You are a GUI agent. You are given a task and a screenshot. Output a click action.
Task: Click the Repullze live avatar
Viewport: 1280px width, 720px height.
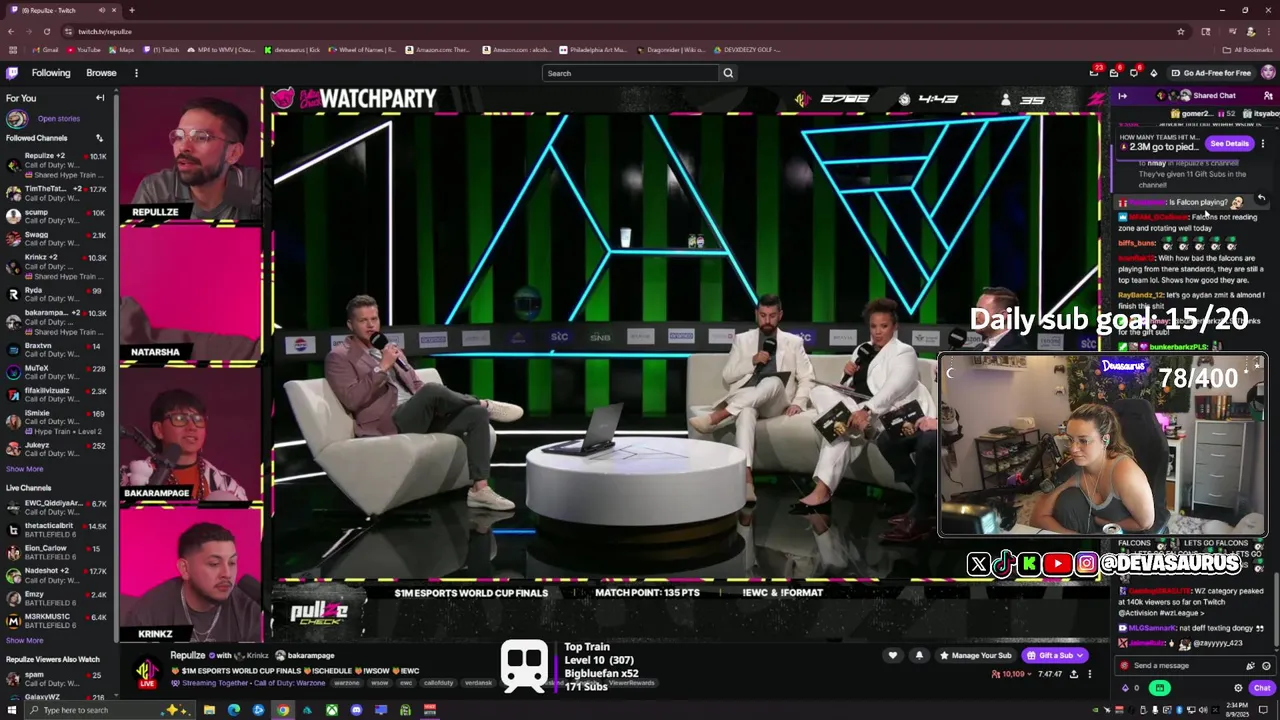pyautogui.click(x=147, y=671)
